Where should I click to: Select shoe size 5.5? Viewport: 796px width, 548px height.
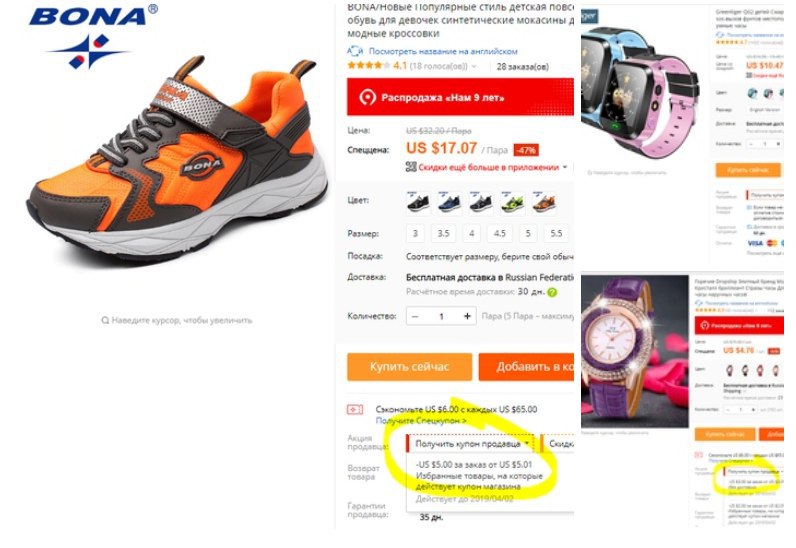pyautogui.click(x=556, y=234)
